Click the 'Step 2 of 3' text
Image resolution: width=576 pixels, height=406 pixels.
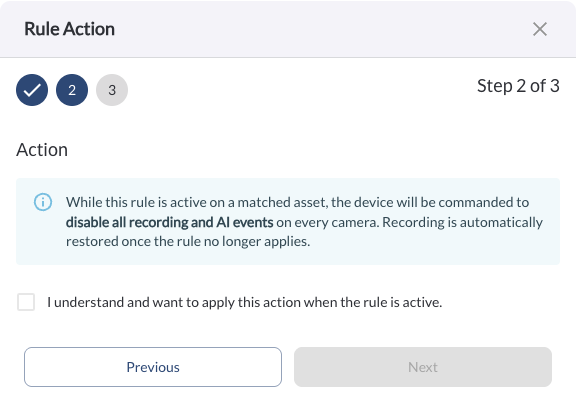click(x=518, y=86)
